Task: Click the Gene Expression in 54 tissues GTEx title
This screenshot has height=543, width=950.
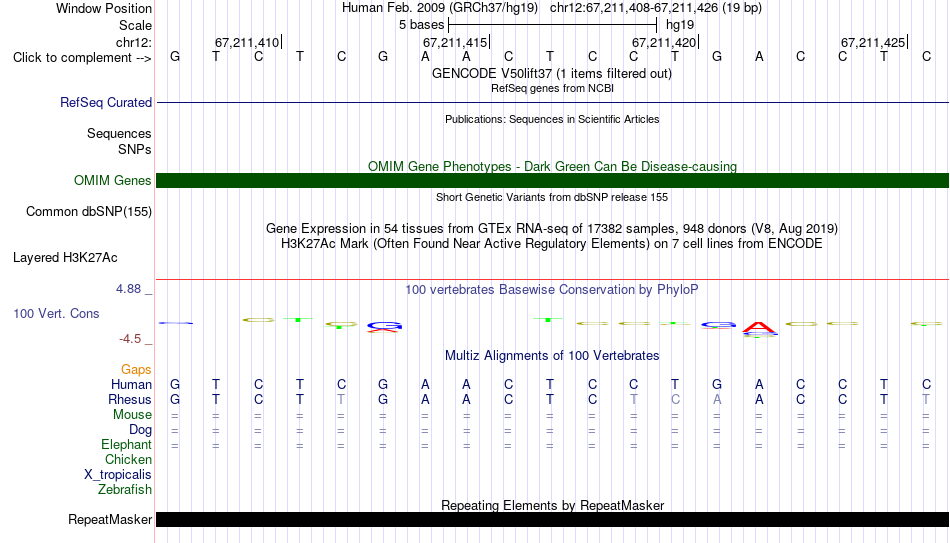Action: 552,228
